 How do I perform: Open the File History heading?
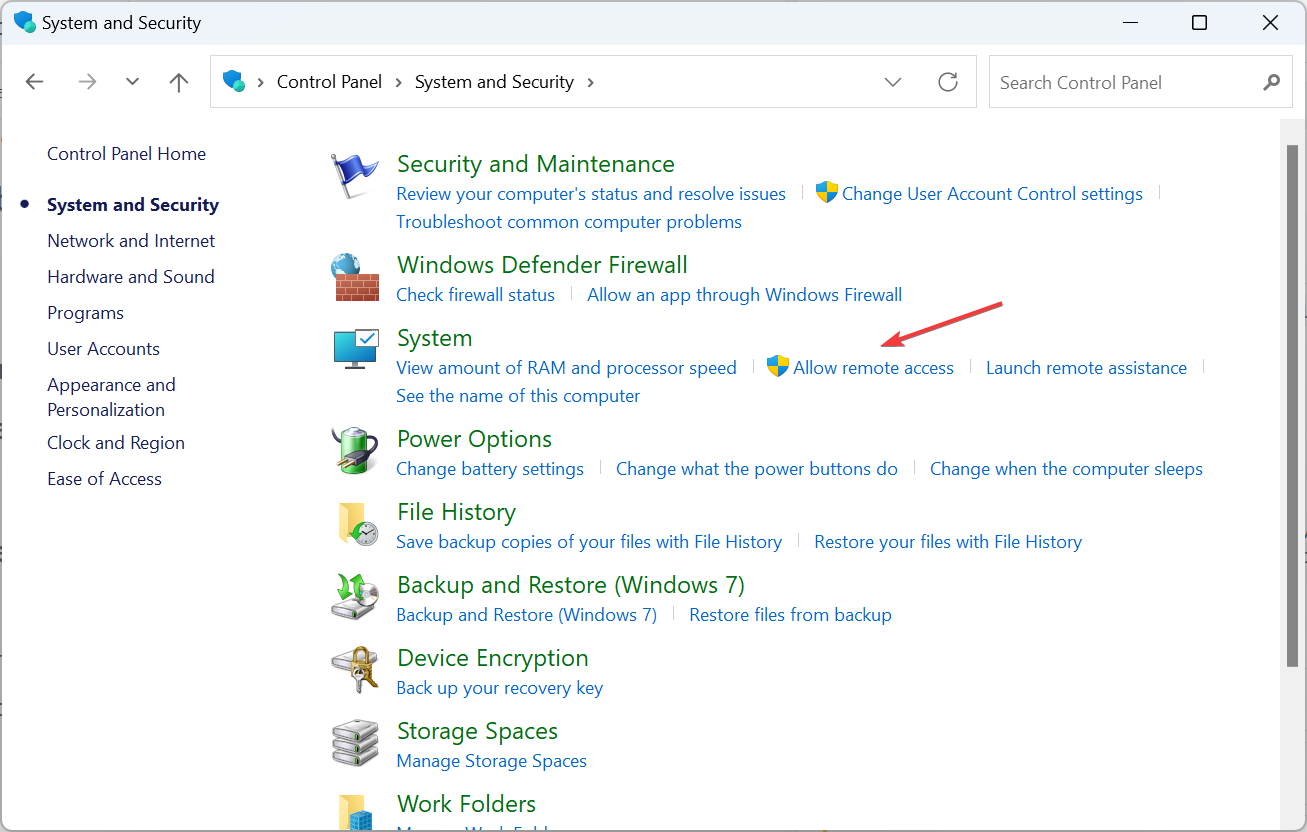pos(456,512)
